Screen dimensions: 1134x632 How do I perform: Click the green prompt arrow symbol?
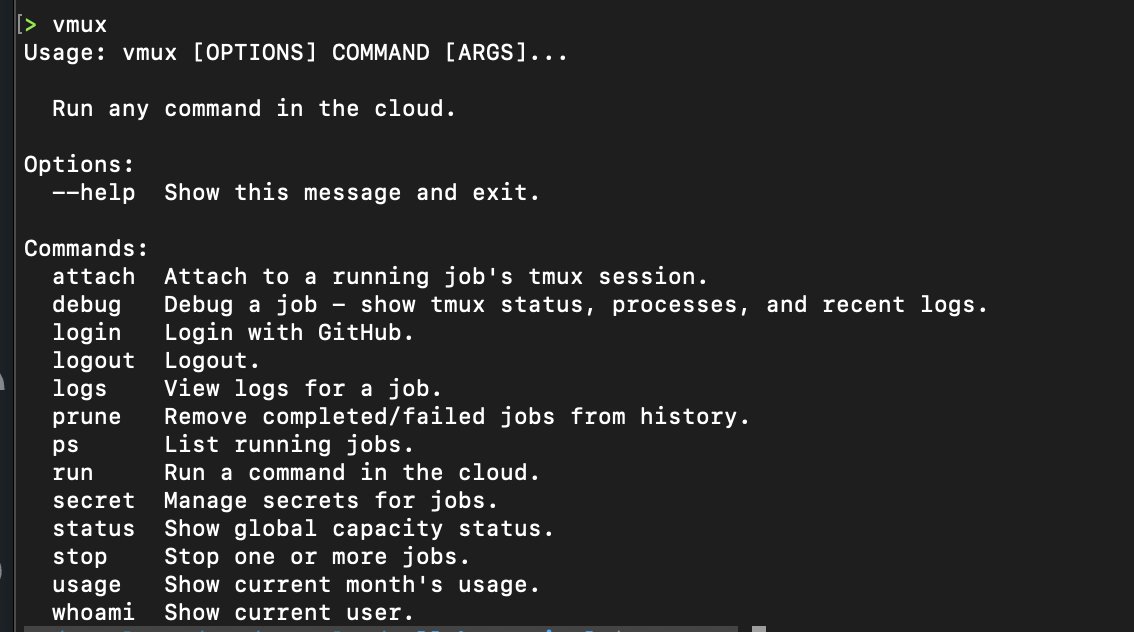[x=31, y=23]
